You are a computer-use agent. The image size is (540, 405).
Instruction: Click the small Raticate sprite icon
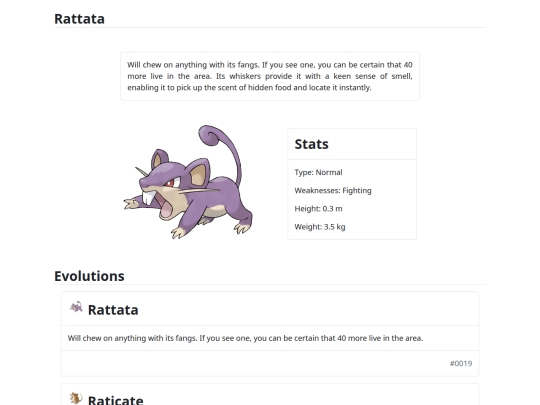pos(76,398)
